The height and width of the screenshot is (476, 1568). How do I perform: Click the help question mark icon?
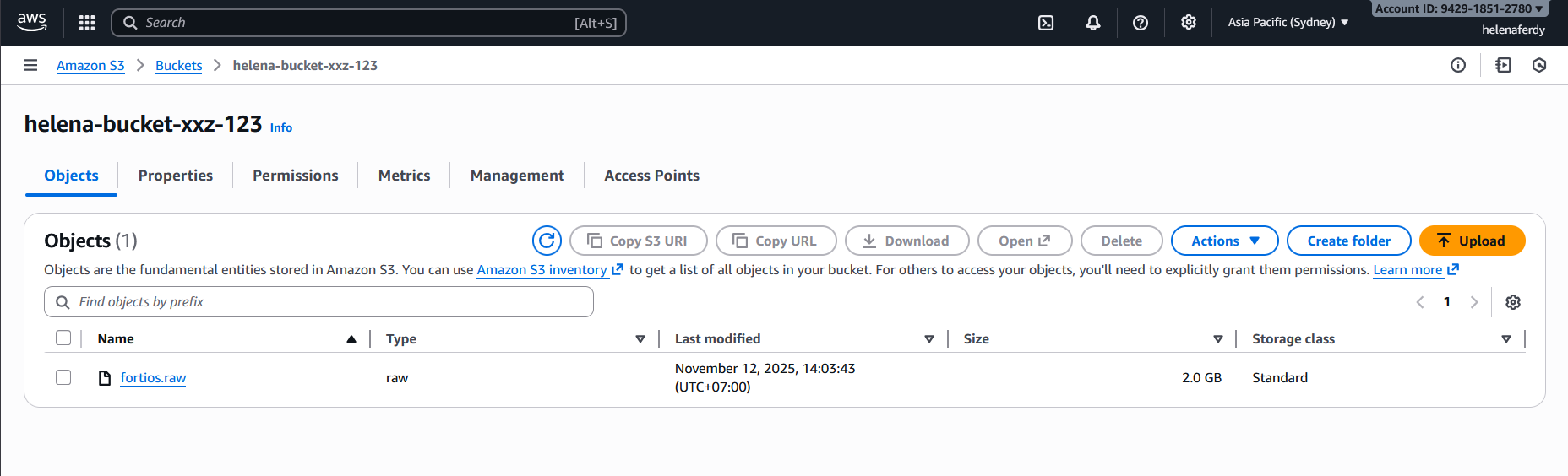click(1141, 23)
